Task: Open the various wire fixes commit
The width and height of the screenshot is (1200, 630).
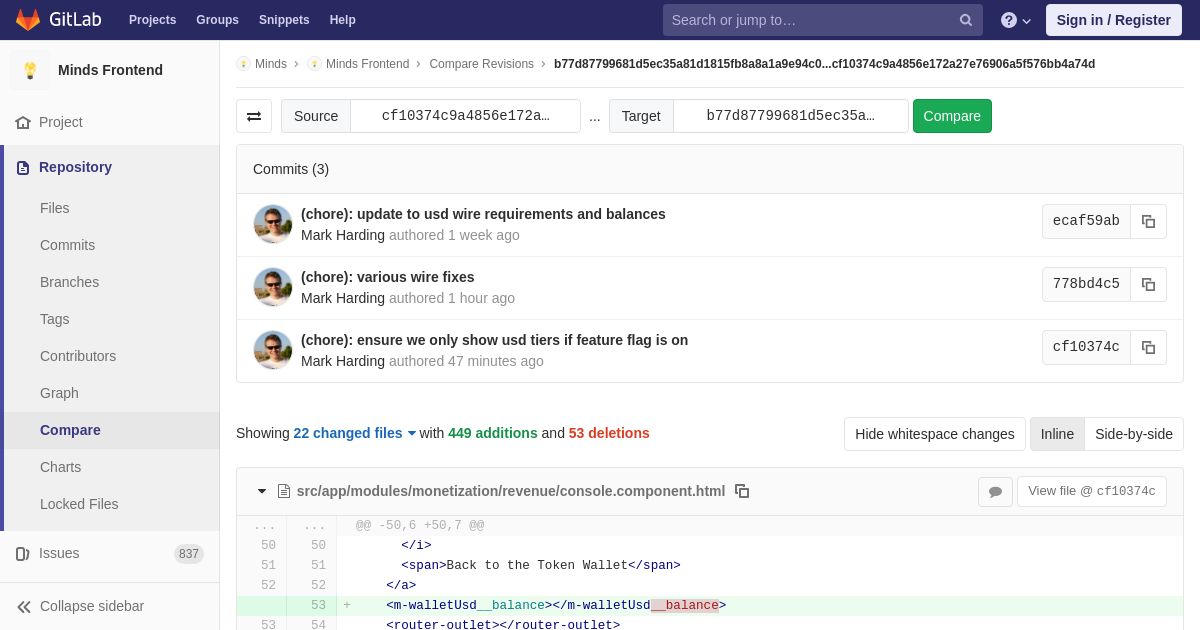Action: [x=388, y=277]
